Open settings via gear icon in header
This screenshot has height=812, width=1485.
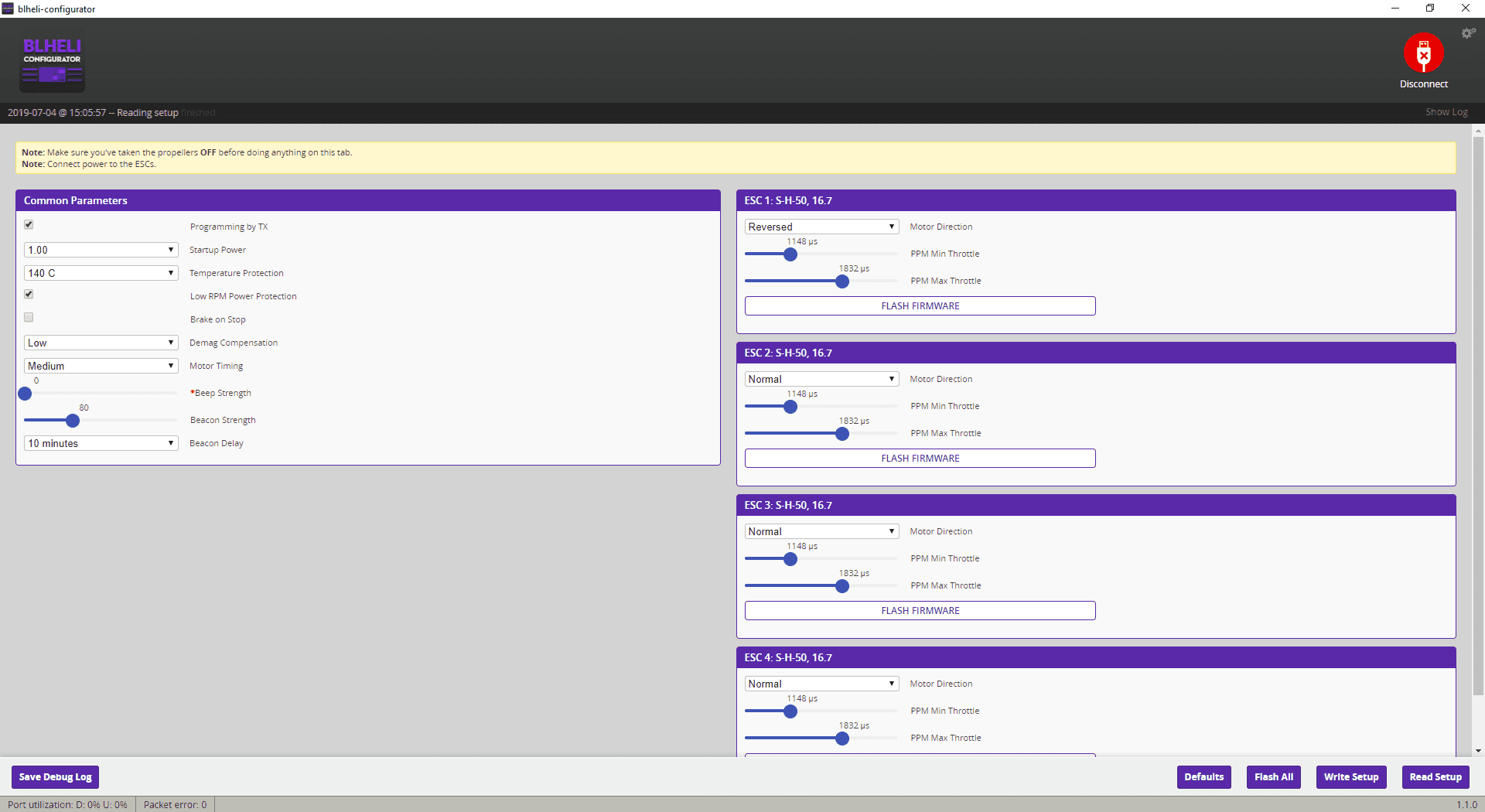(1468, 33)
